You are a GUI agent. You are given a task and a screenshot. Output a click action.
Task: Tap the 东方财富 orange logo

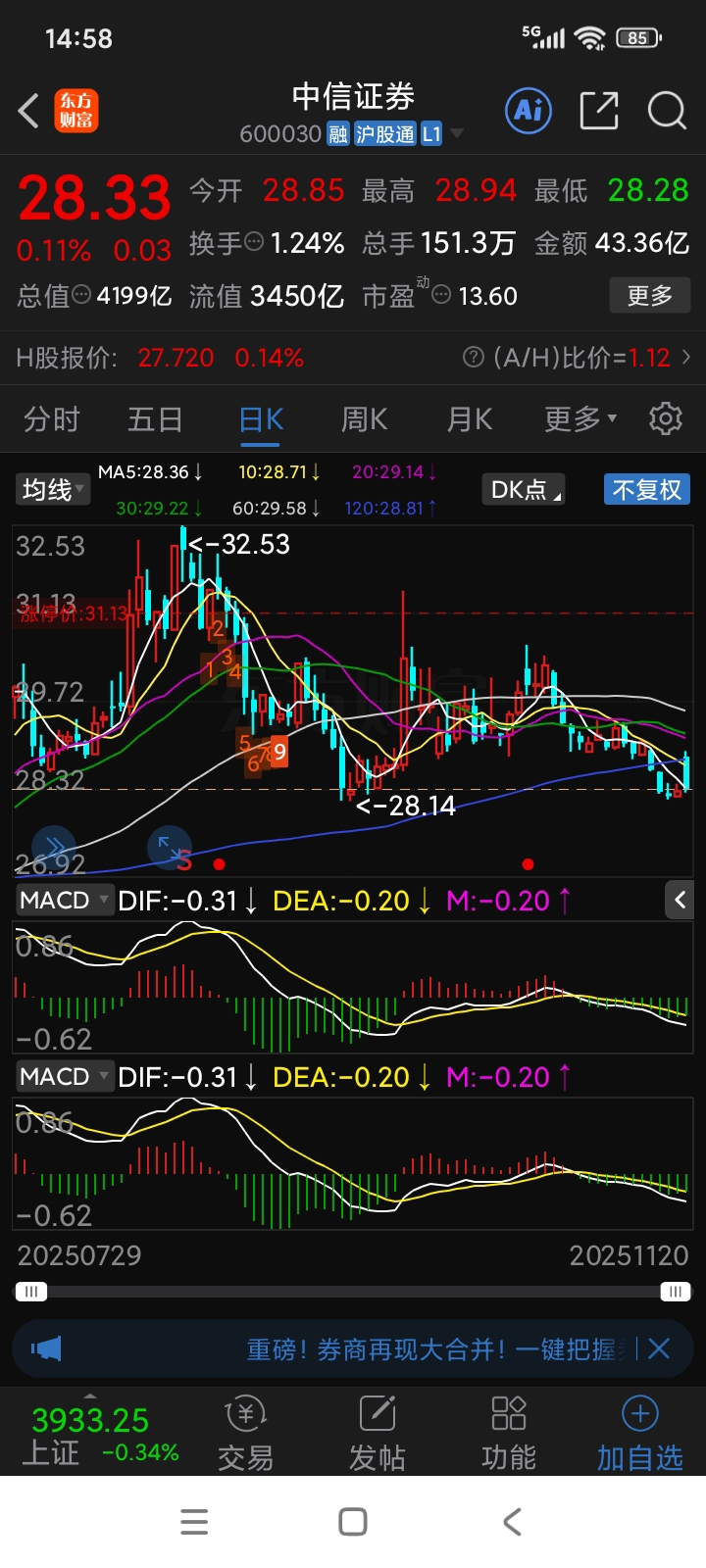76,111
